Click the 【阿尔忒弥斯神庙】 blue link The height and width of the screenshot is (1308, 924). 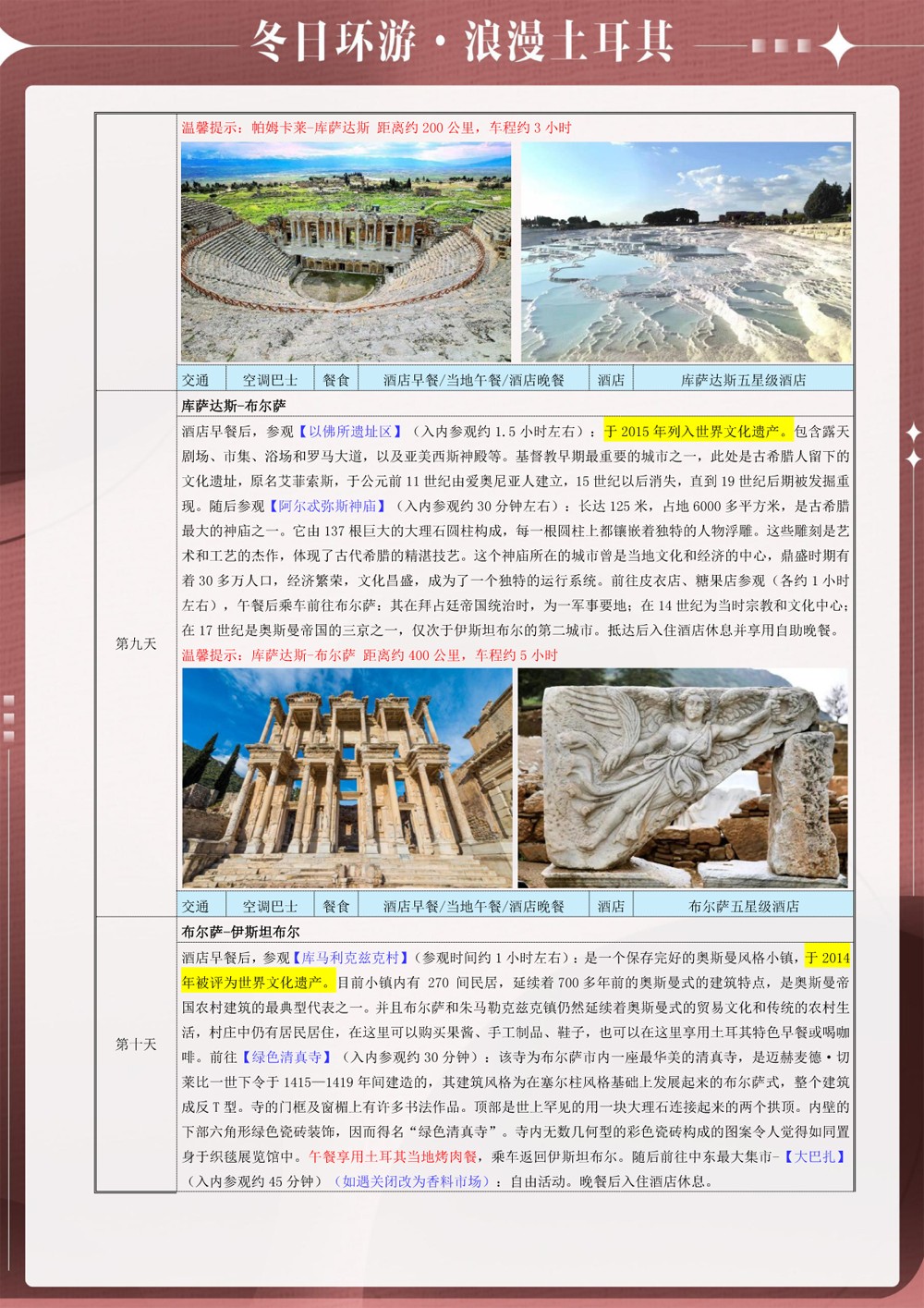point(327,506)
